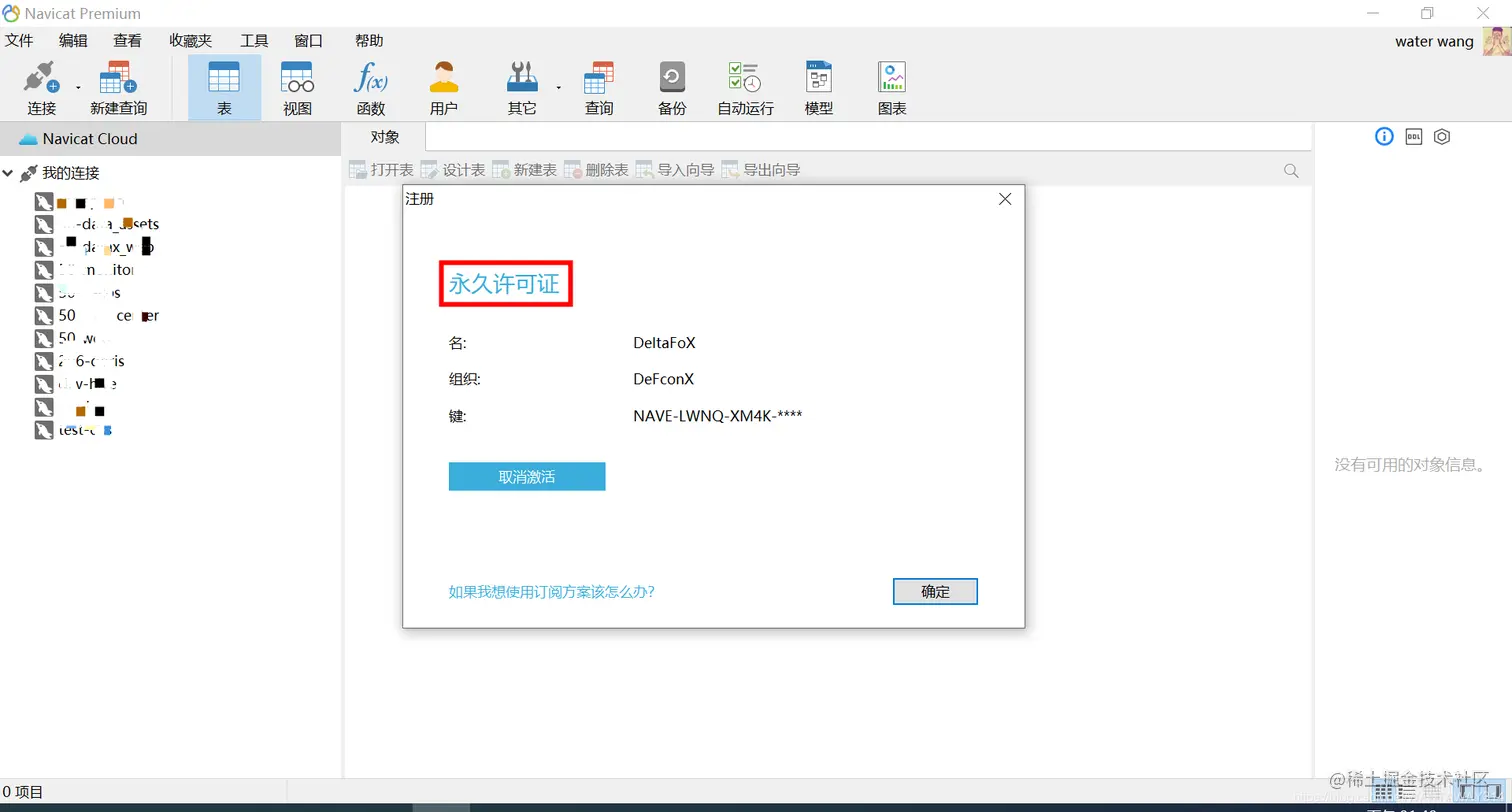Viewport: 1512px width, 812px height.
Task: Click 新建表 in the object toolbar
Action: (x=524, y=170)
